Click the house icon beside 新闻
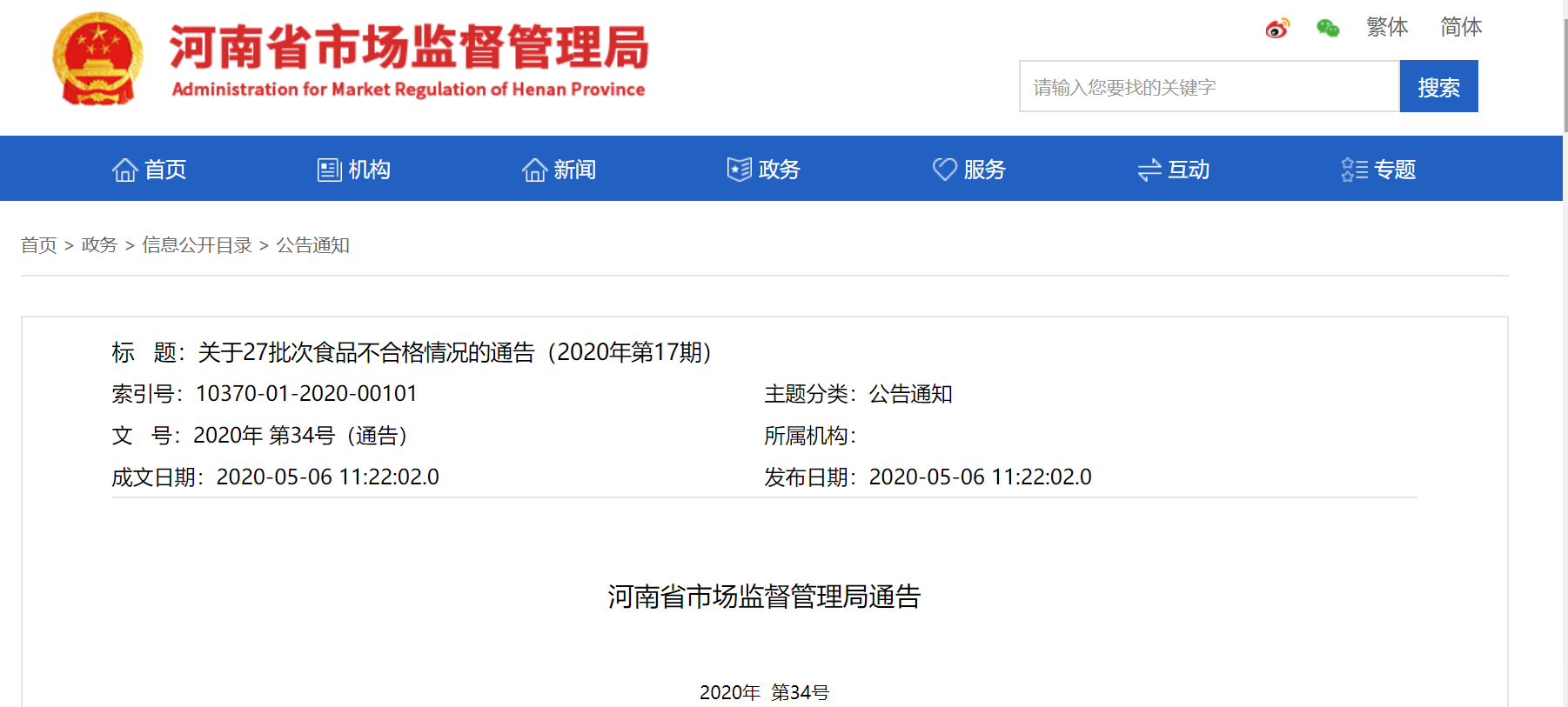This screenshot has height=707, width=1568. point(535,170)
